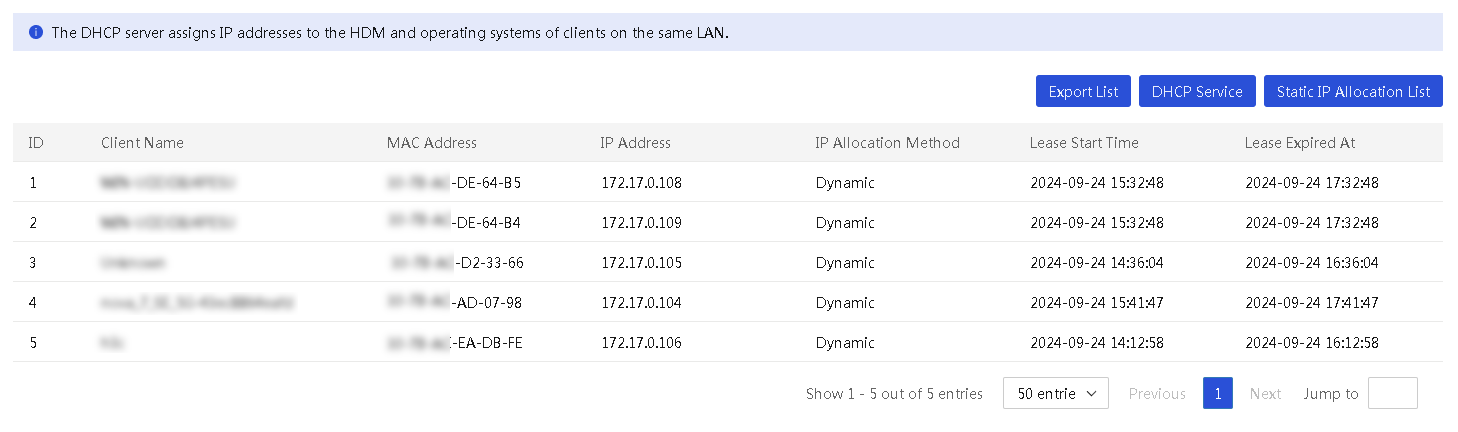
Task: Click Dynamic in row with 172.17.0.106
Action: 845,343
